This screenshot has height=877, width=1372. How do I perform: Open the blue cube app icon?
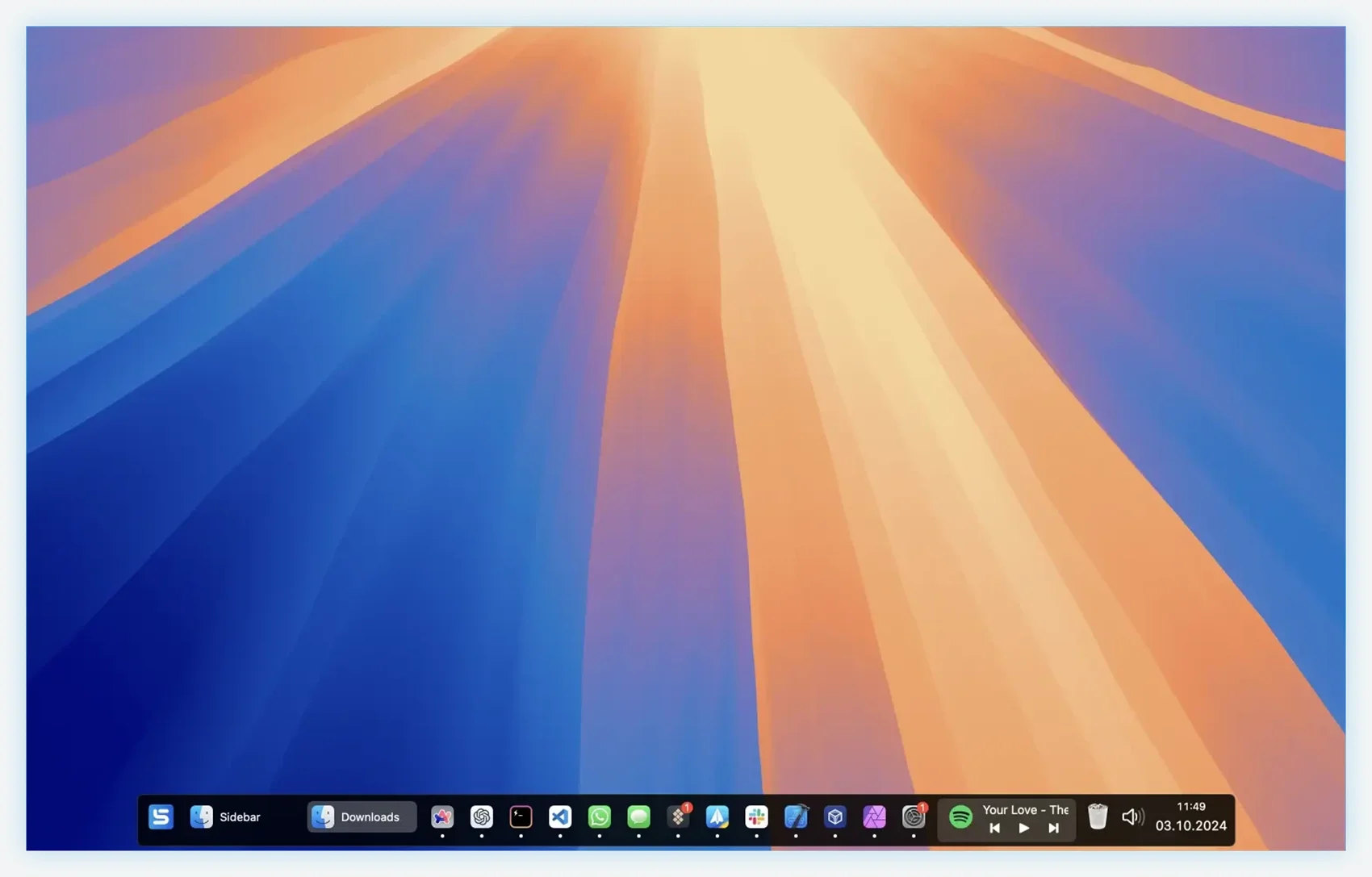click(835, 817)
